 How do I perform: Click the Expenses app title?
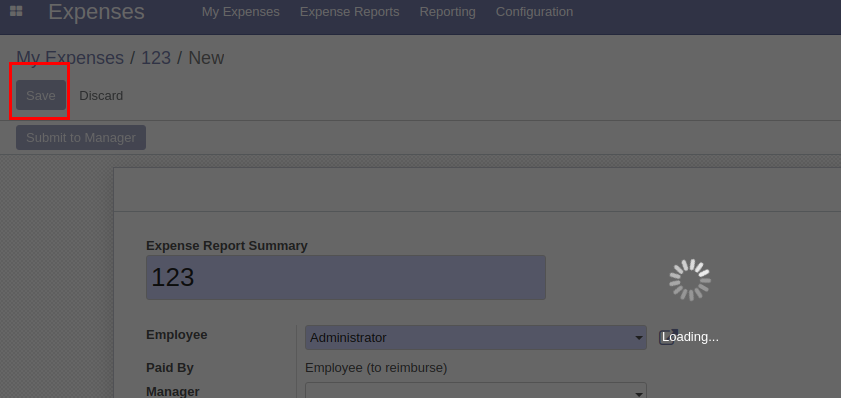pos(97,12)
